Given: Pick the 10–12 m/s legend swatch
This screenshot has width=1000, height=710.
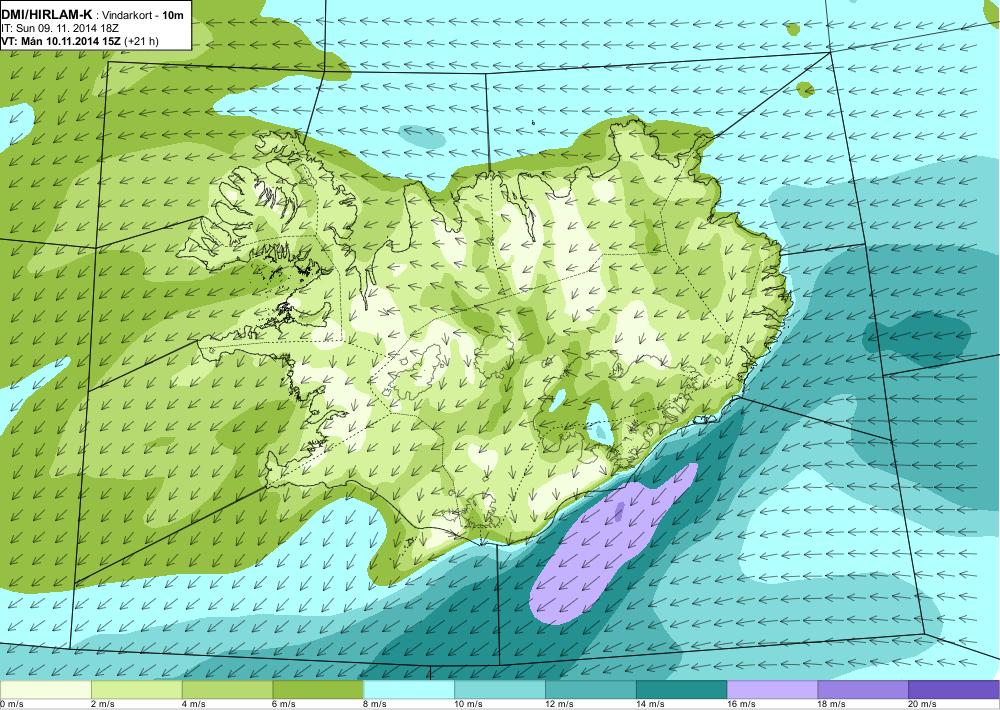Looking at the screenshot, I should [x=499, y=690].
